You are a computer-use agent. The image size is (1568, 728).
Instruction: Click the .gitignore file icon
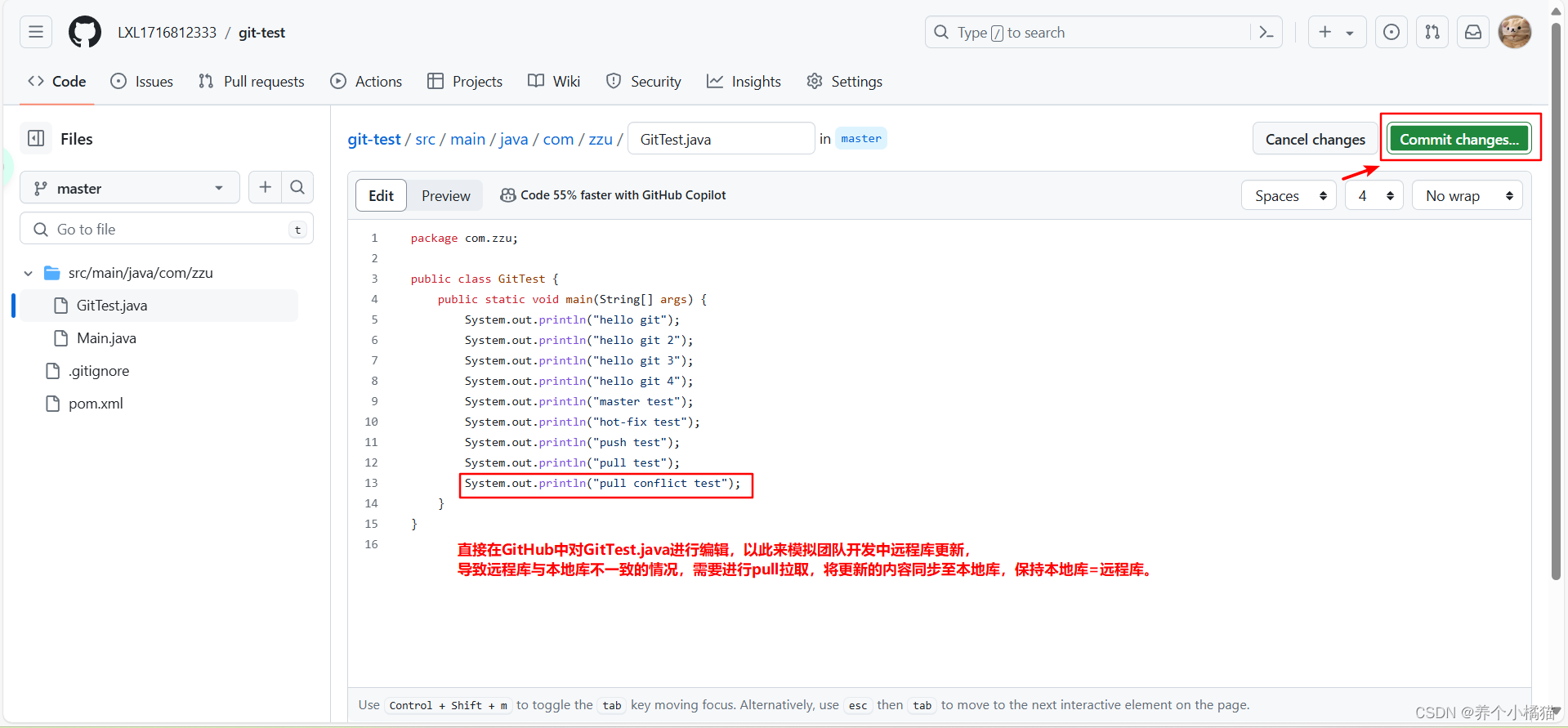52,371
